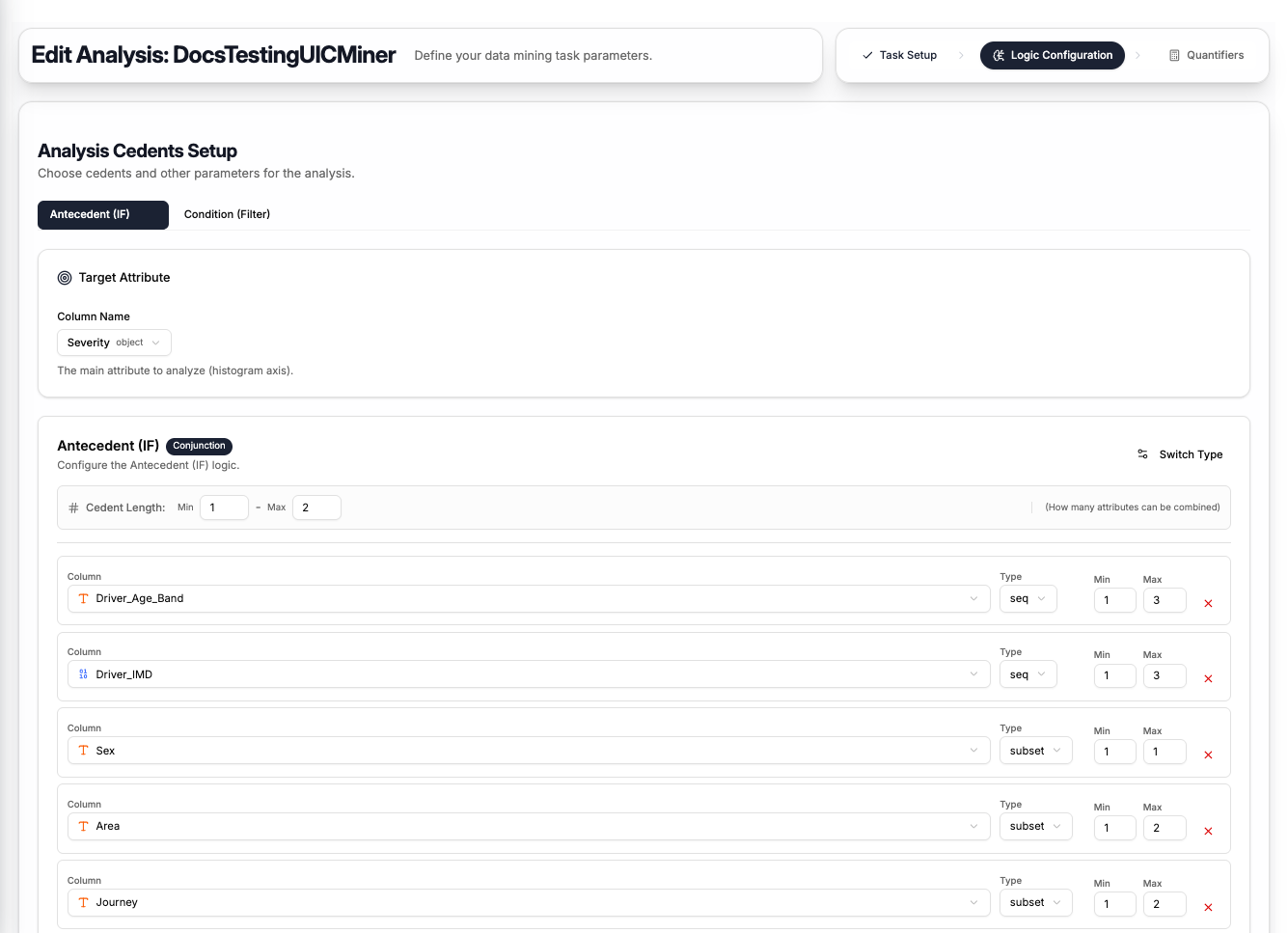The height and width of the screenshot is (933, 1288).
Task: Click the T text-type icon next to Driver_Age_Band
Action: [x=83, y=598]
